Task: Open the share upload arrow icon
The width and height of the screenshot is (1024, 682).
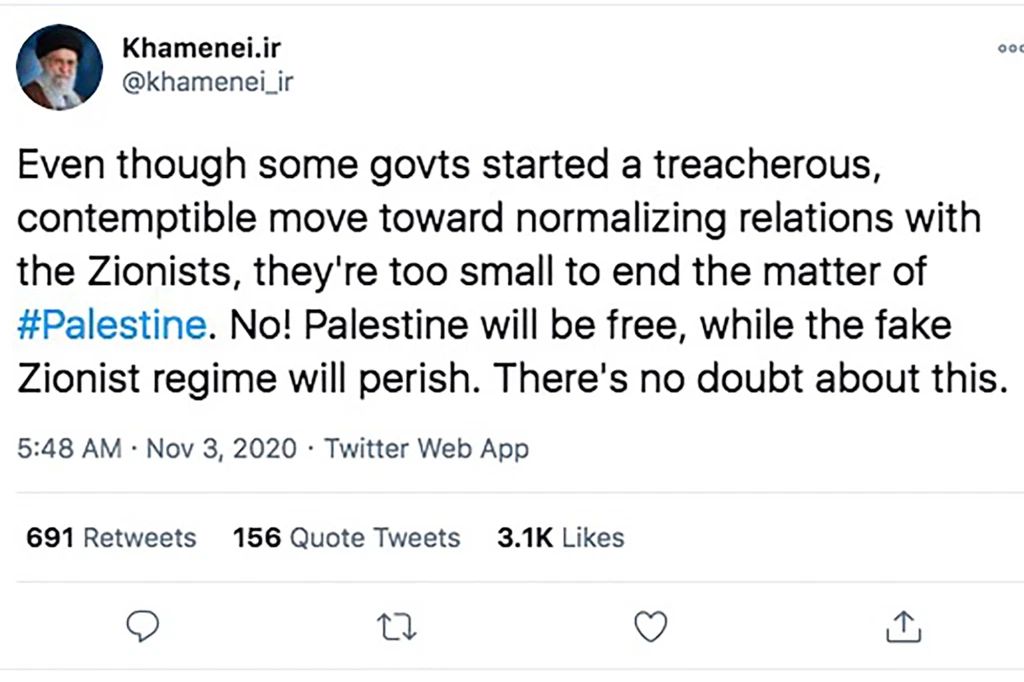Action: point(904,627)
